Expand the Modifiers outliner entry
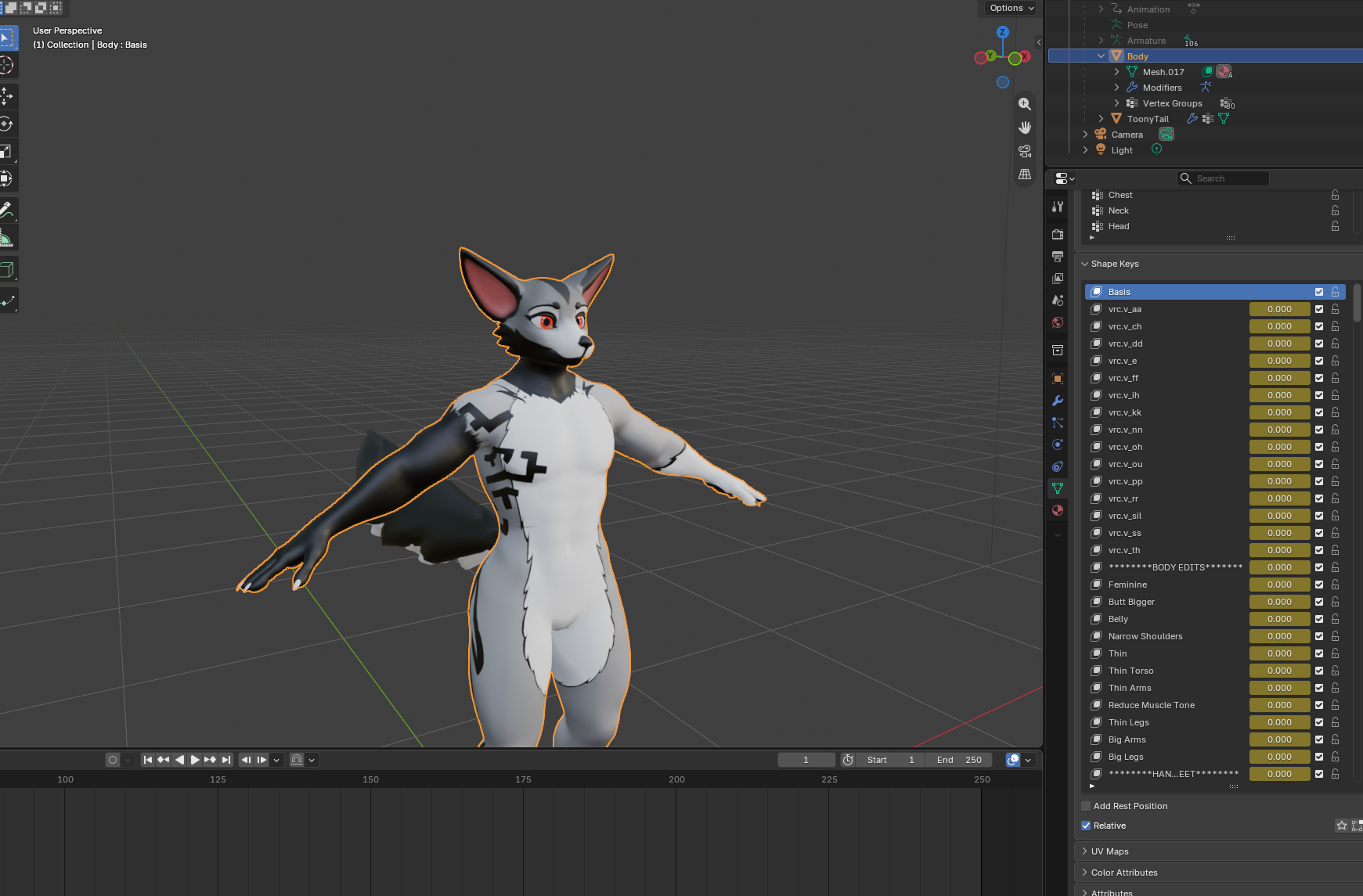 tap(1116, 88)
